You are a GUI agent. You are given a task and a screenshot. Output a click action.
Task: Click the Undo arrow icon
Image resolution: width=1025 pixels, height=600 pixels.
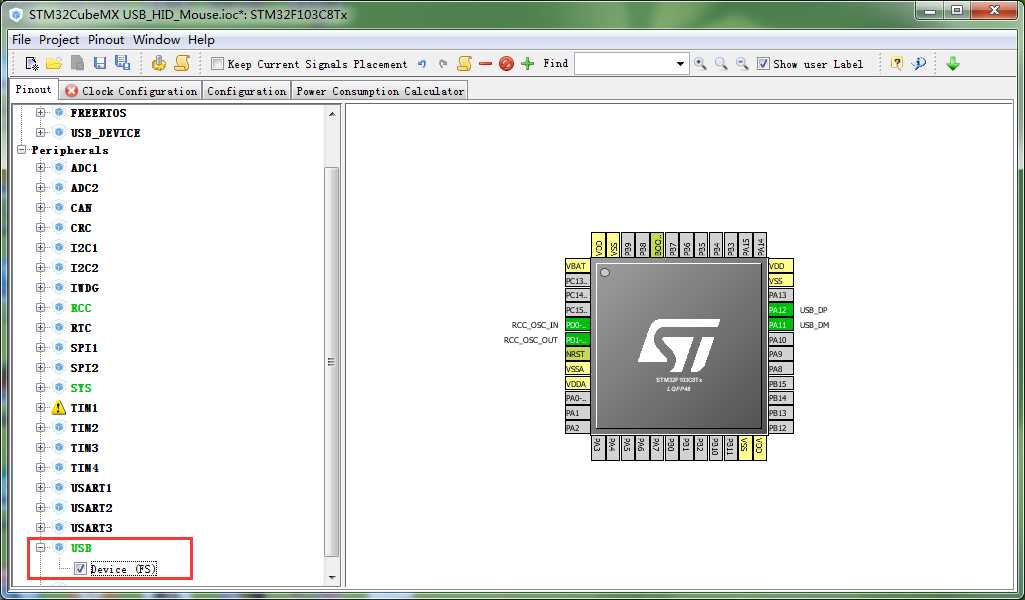[422, 64]
